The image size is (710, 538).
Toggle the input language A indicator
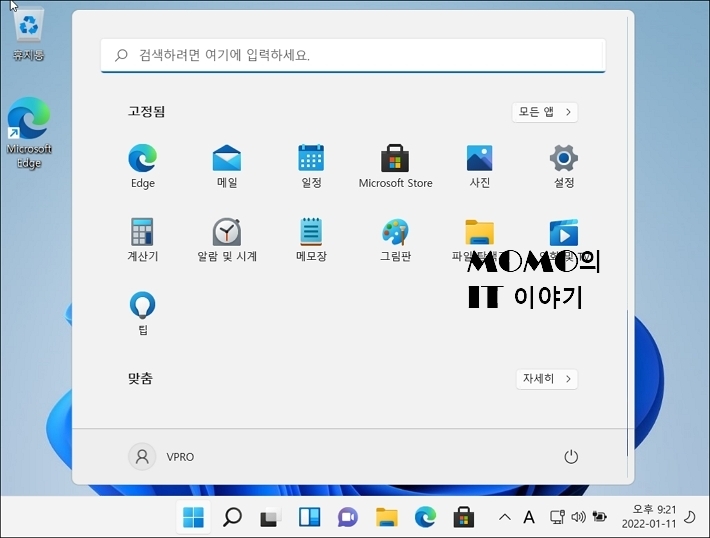coord(529,517)
